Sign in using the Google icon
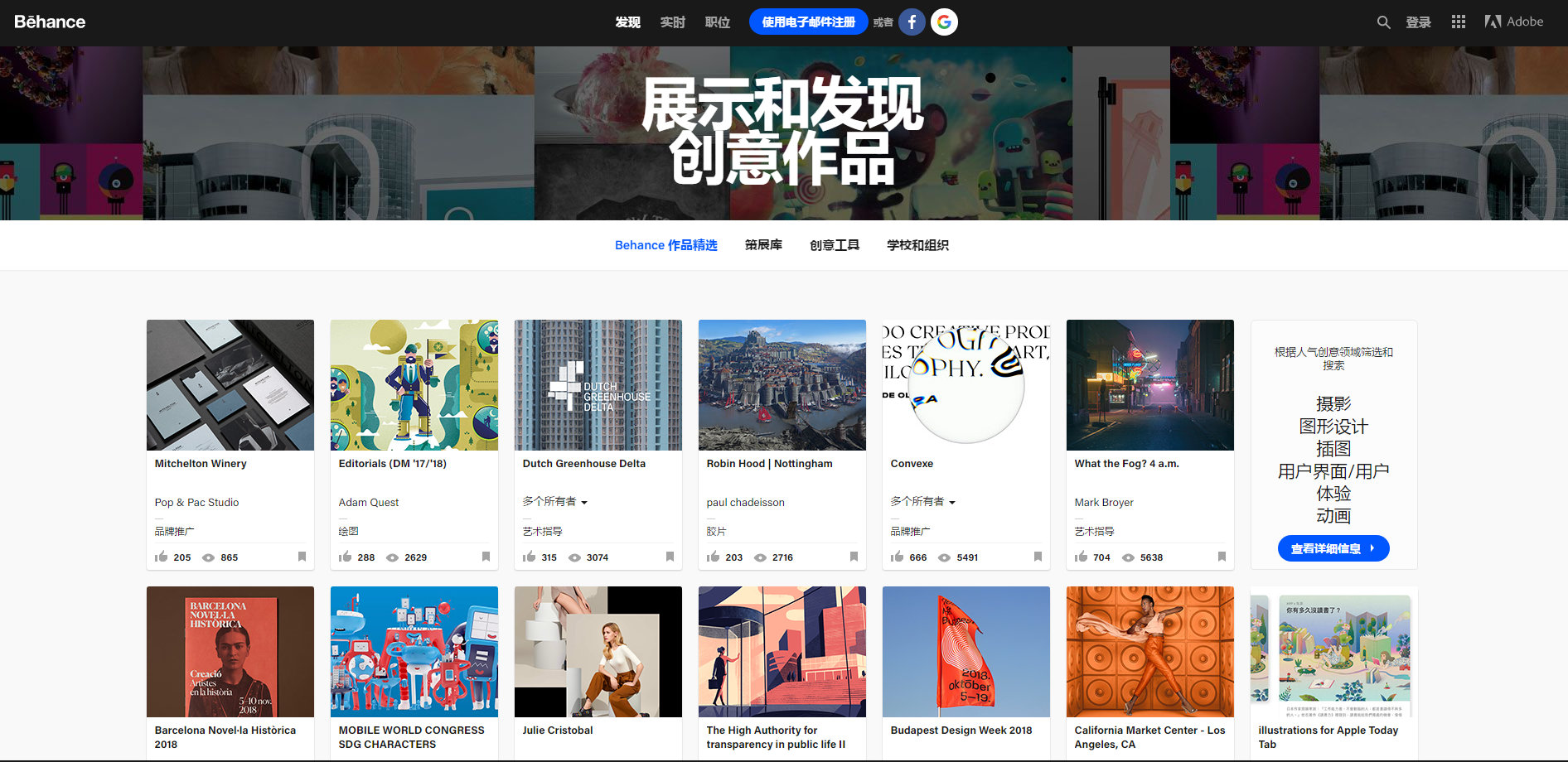The height and width of the screenshot is (762, 1568). pos(945,22)
